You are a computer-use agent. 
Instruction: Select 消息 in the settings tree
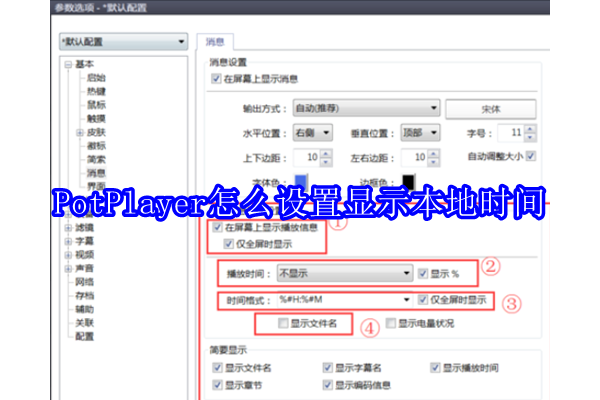coord(96,173)
